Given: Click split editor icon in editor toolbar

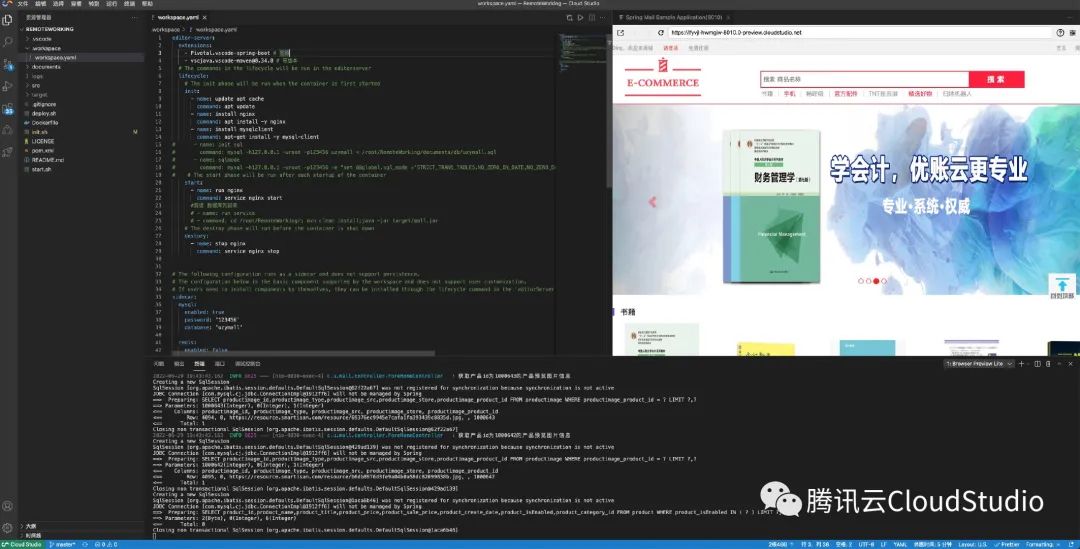Looking at the screenshot, I should coord(591,17).
